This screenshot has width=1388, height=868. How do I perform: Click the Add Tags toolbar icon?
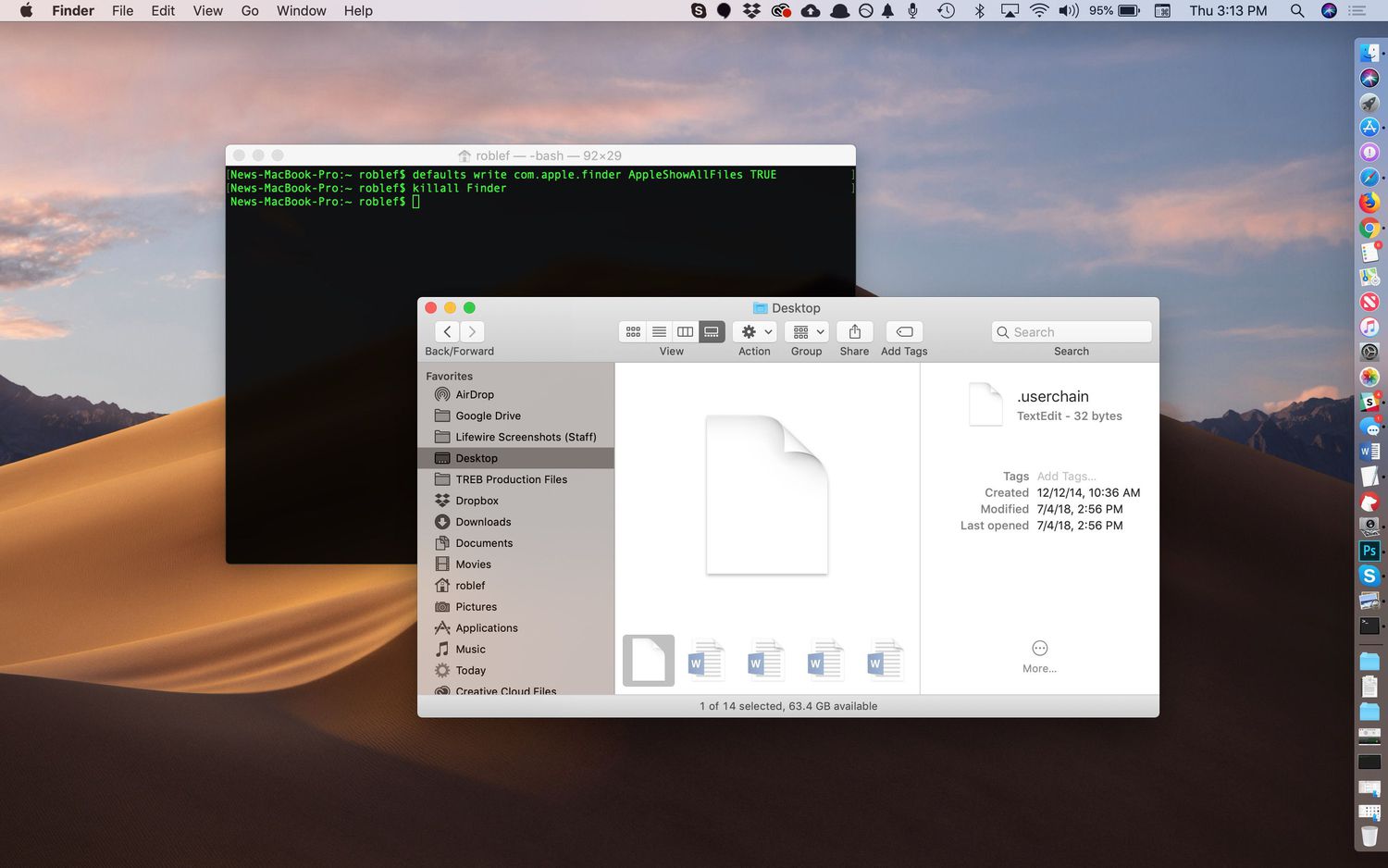(x=904, y=332)
